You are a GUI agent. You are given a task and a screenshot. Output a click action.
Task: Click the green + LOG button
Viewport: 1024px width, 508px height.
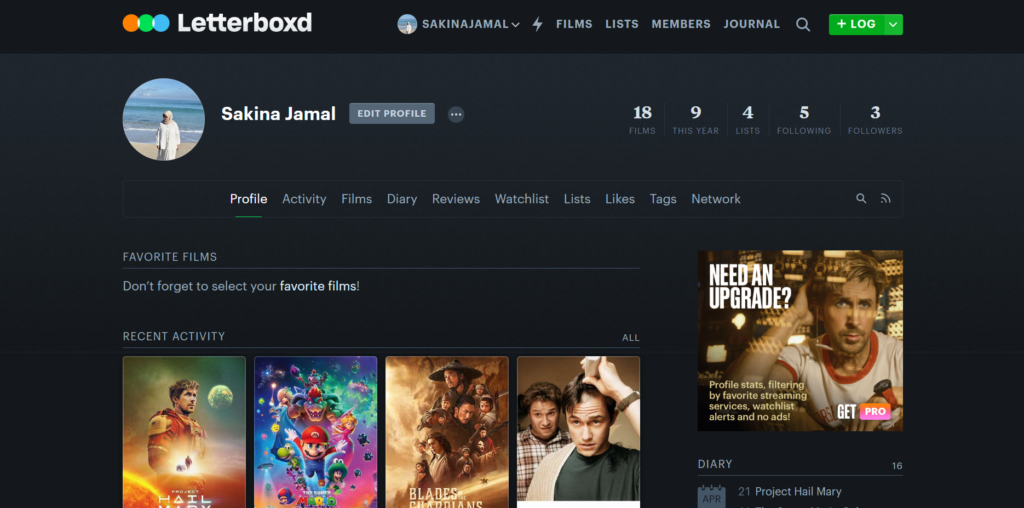pyautogui.click(x=856, y=24)
